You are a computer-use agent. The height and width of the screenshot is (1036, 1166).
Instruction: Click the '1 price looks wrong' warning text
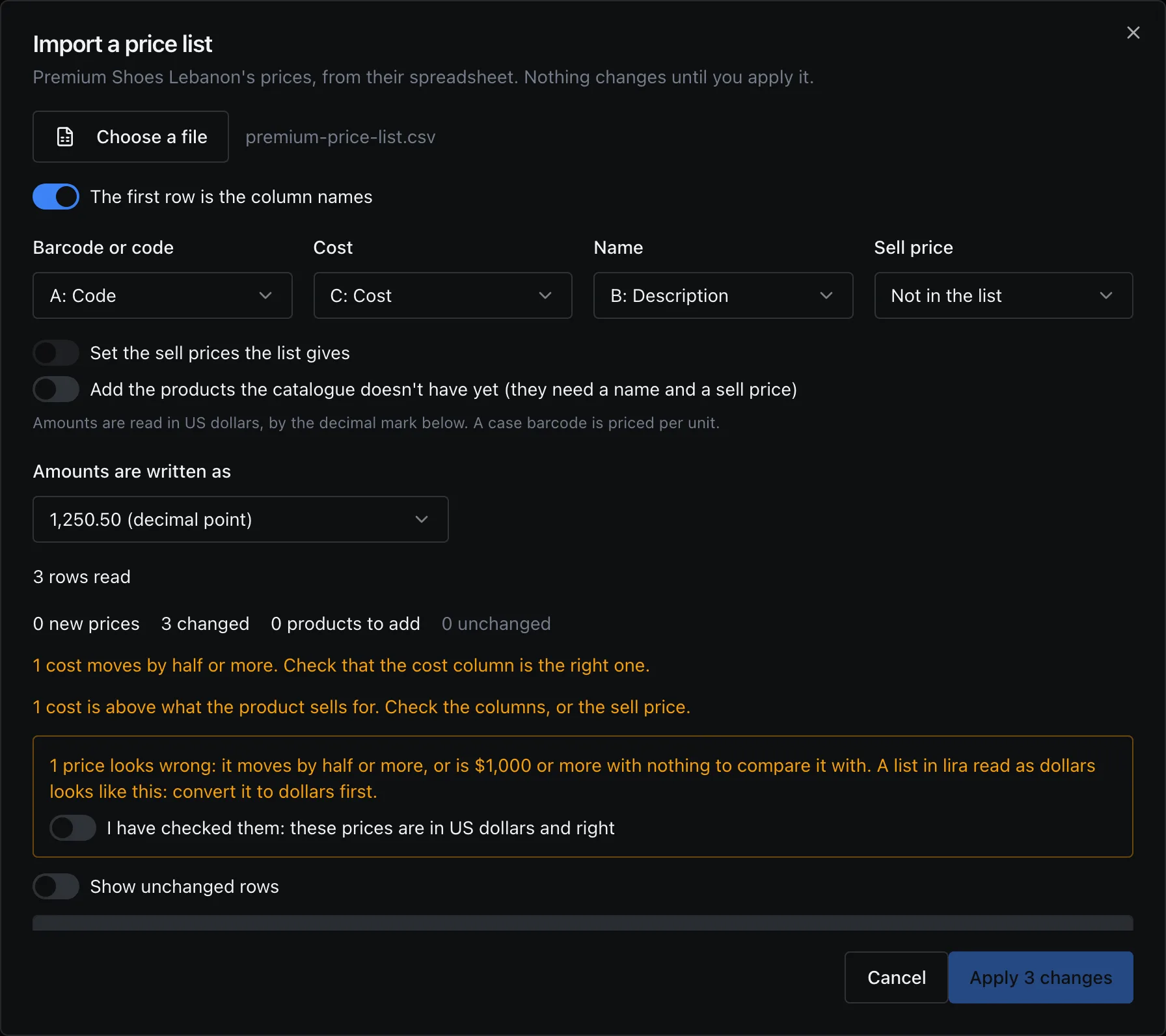[573, 778]
